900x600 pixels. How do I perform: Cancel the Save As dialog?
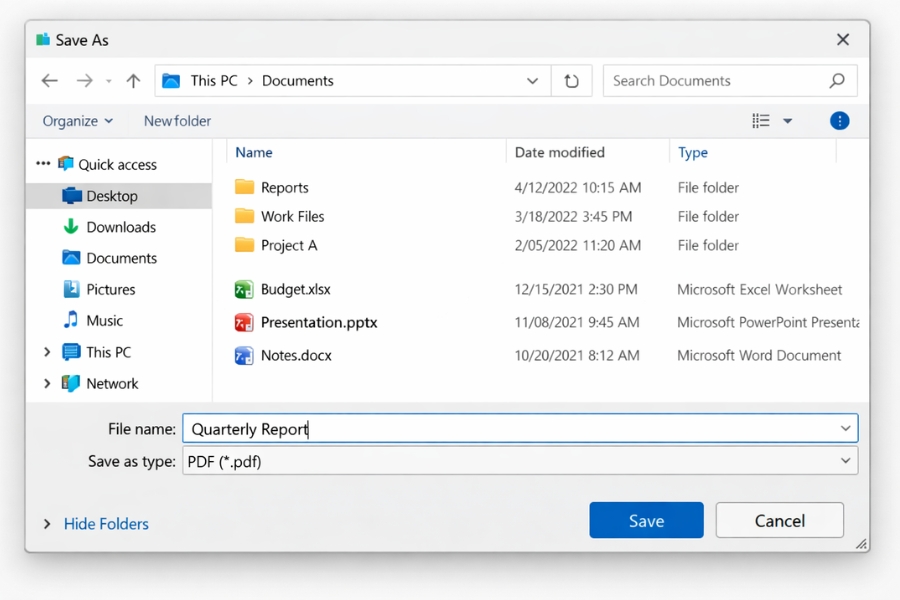pyautogui.click(x=779, y=520)
